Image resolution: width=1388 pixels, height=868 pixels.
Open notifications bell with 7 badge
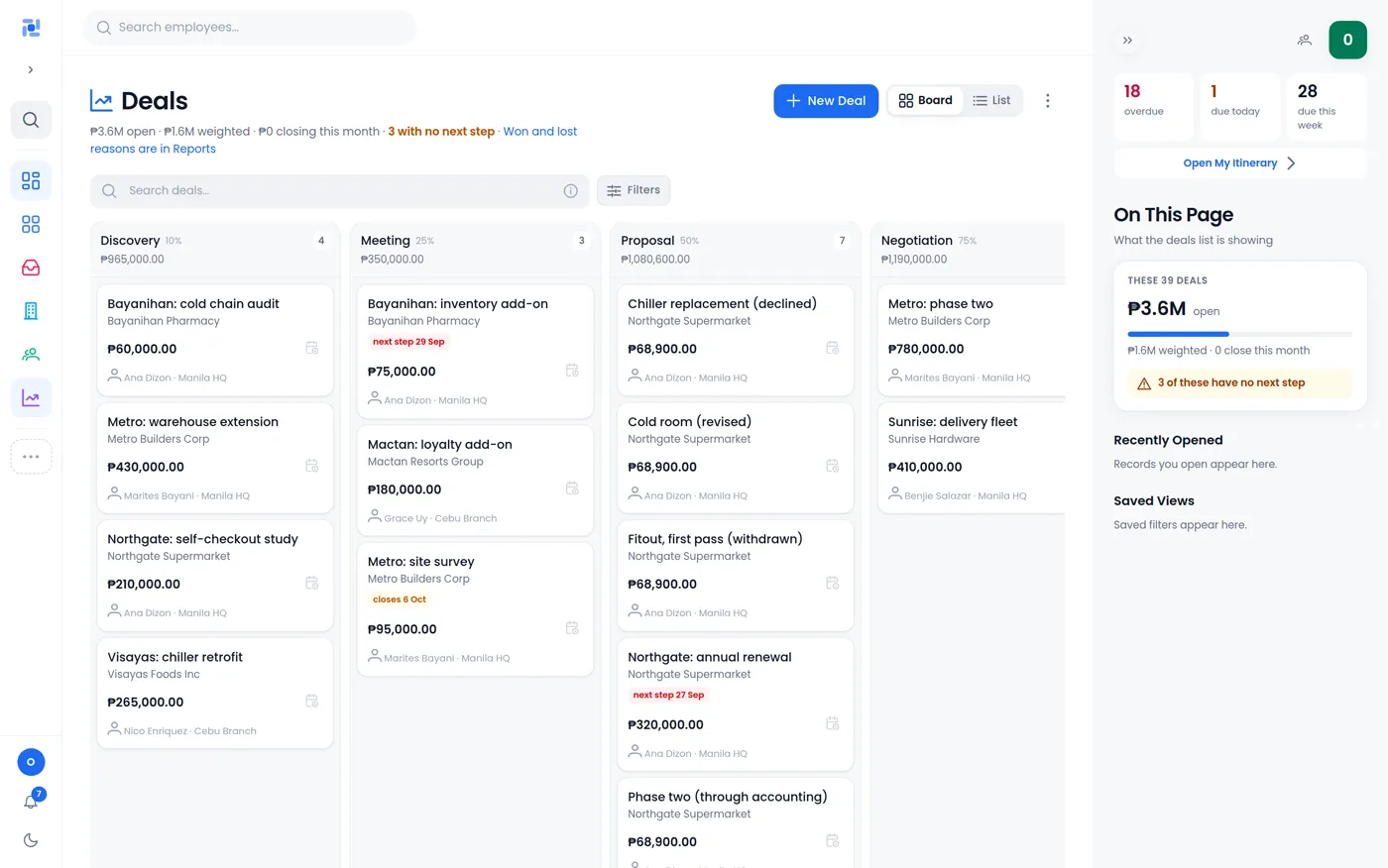(31, 802)
